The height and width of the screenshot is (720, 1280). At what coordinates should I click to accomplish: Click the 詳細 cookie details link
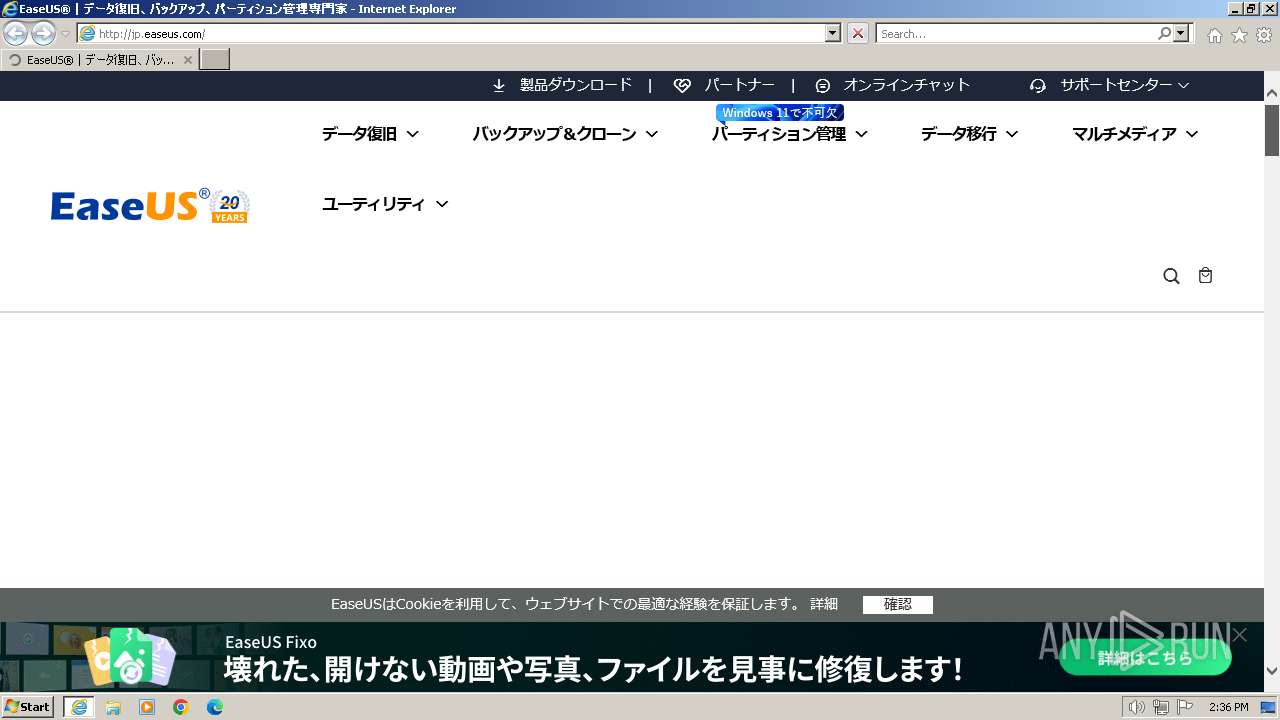point(824,604)
